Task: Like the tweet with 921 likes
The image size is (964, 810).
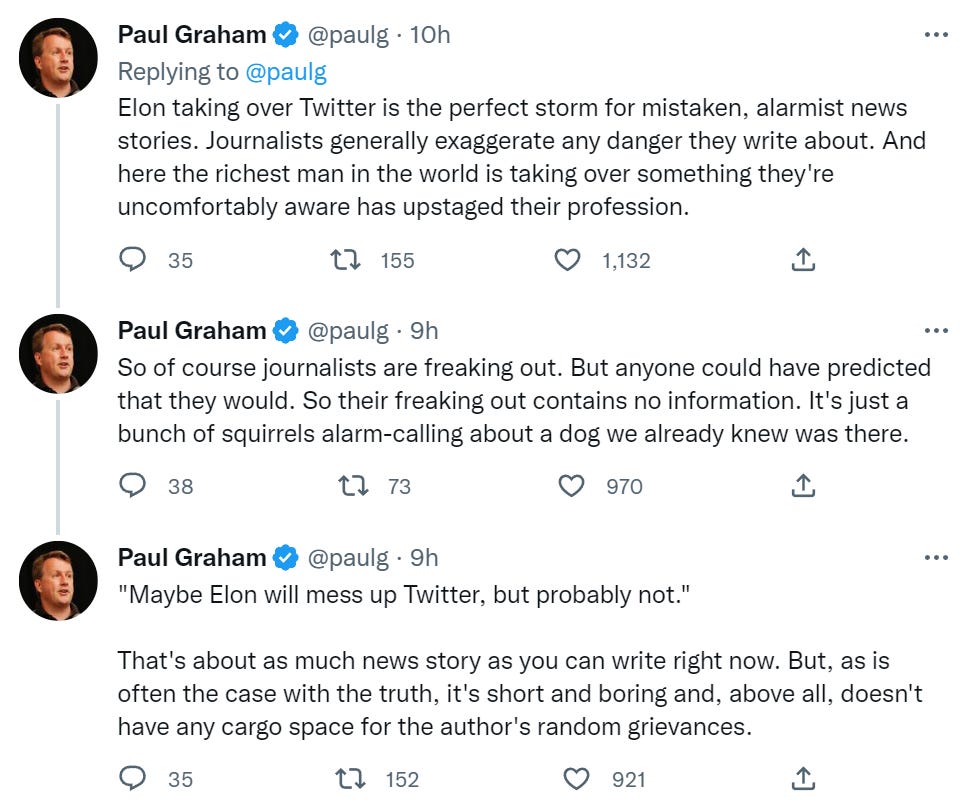Action: pyautogui.click(x=577, y=779)
